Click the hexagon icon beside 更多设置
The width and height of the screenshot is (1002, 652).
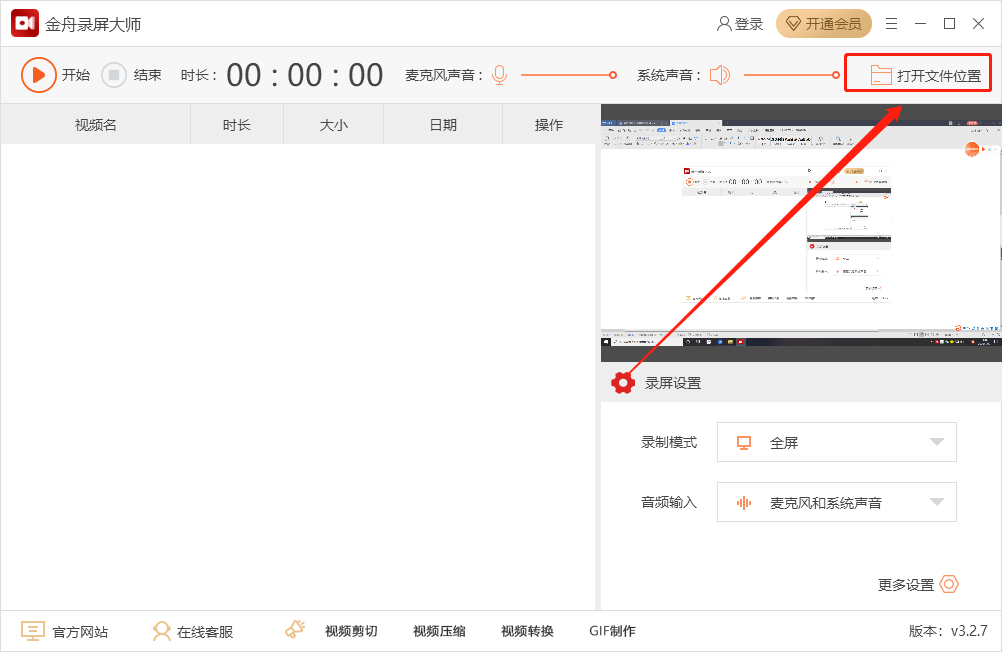click(x=949, y=584)
